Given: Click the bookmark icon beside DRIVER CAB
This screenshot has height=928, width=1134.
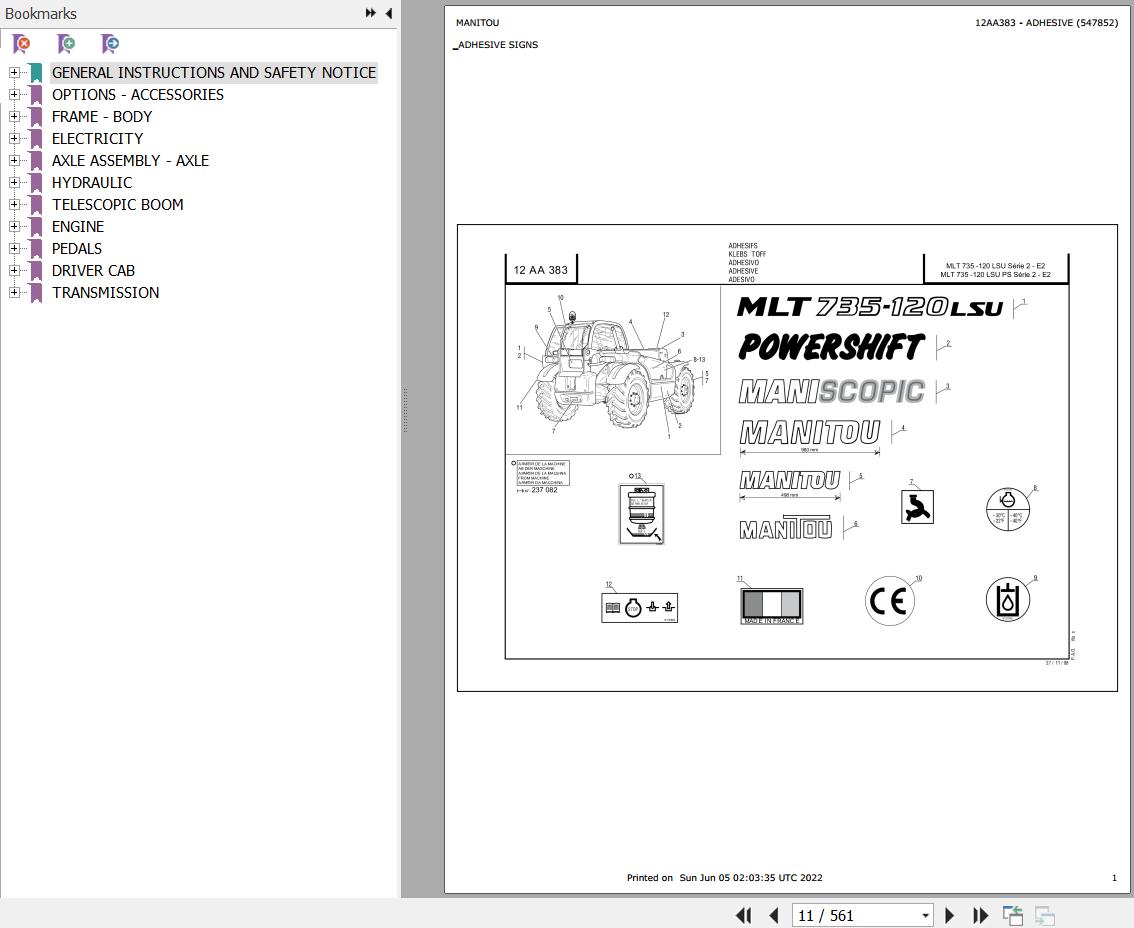Looking at the screenshot, I should point(35,271).
